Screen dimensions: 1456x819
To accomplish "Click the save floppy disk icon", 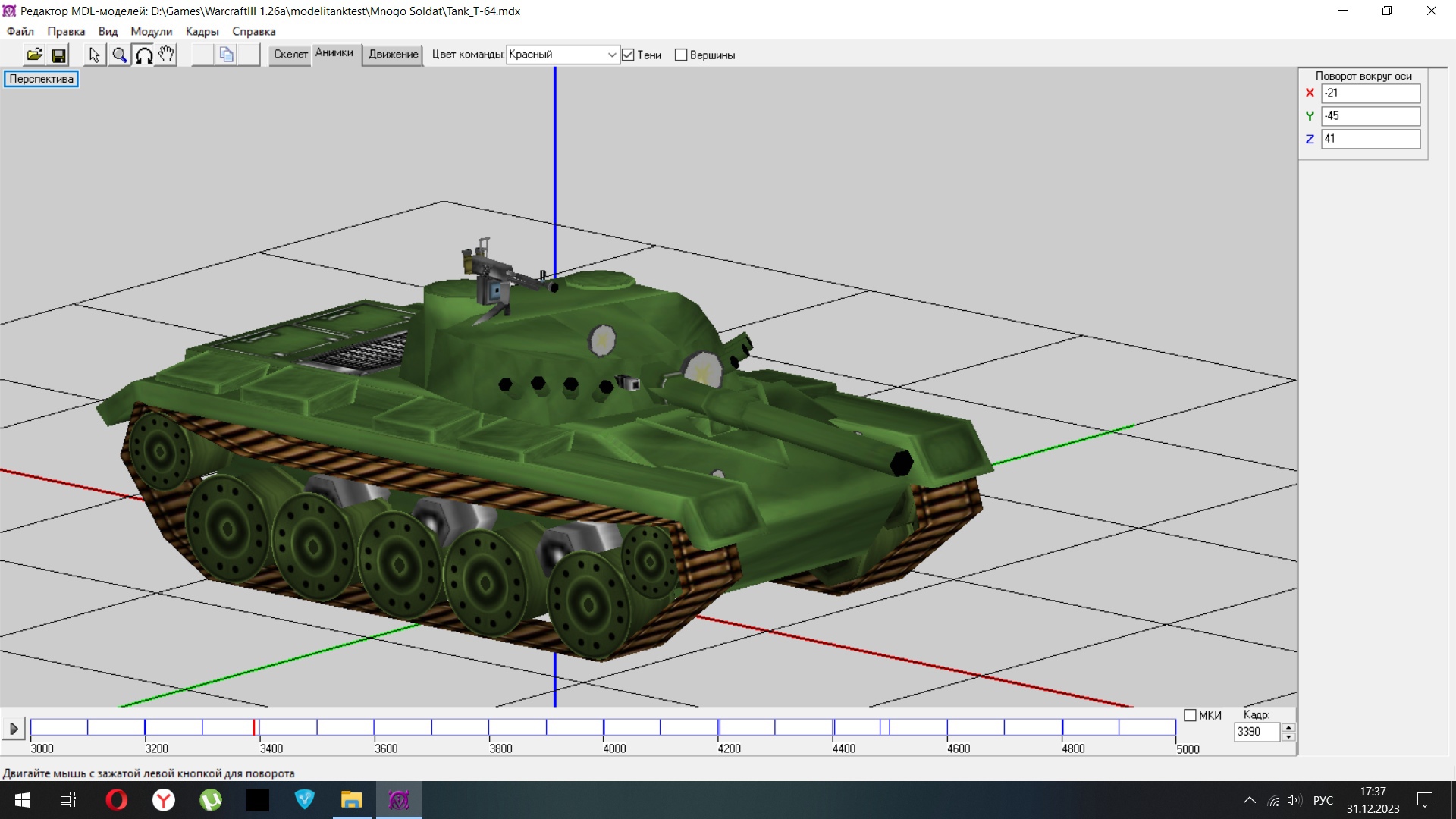I will tap(58, 55).
